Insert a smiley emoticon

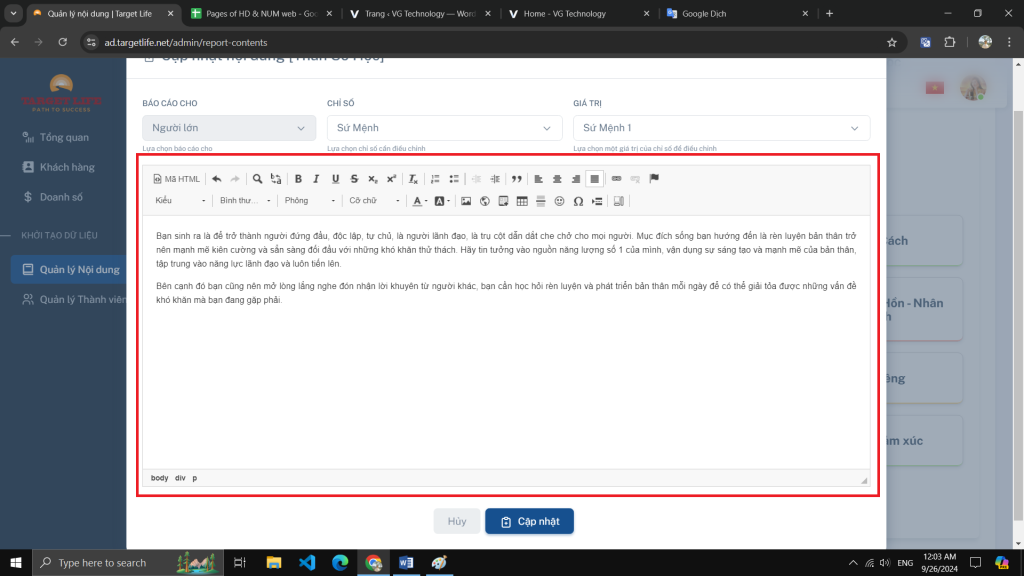pyautogui.click(x=559, y=201)
